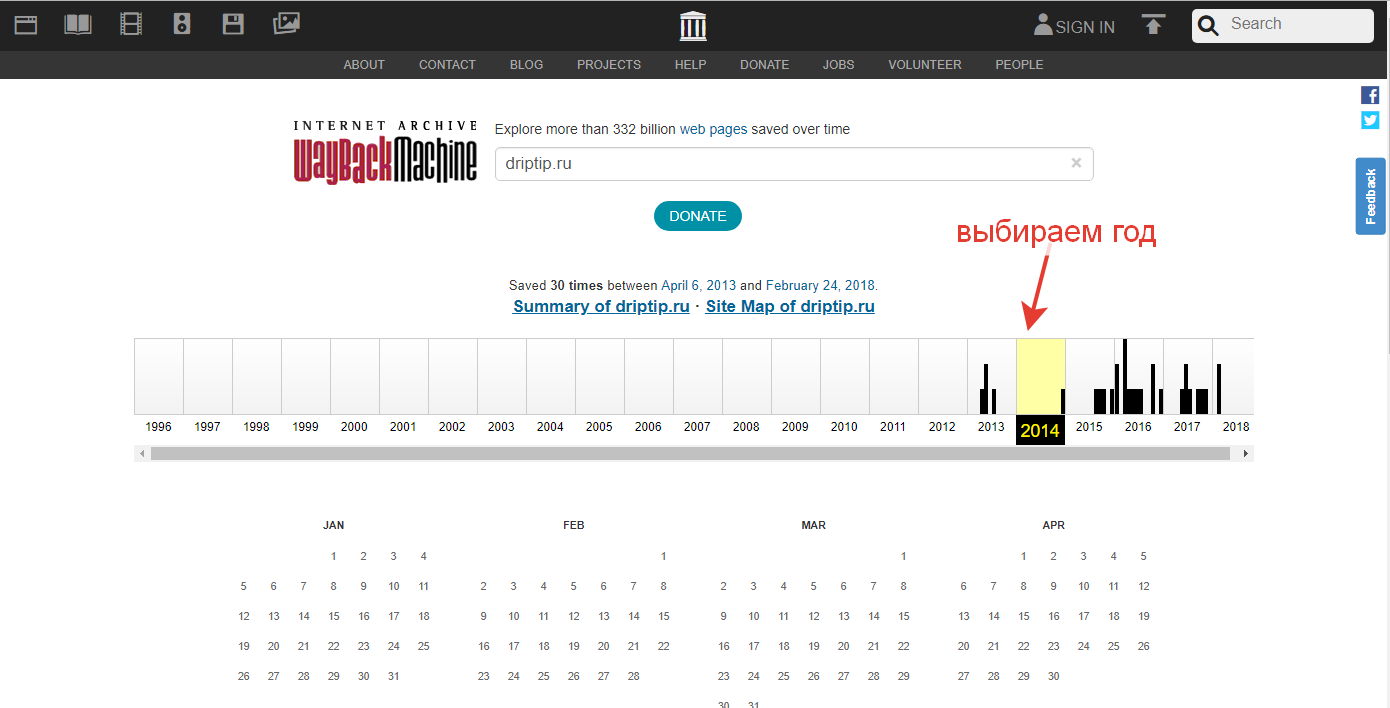Click the Internet Archive building logo
This screenshot has height=708, width=1390.
(693, 26)
